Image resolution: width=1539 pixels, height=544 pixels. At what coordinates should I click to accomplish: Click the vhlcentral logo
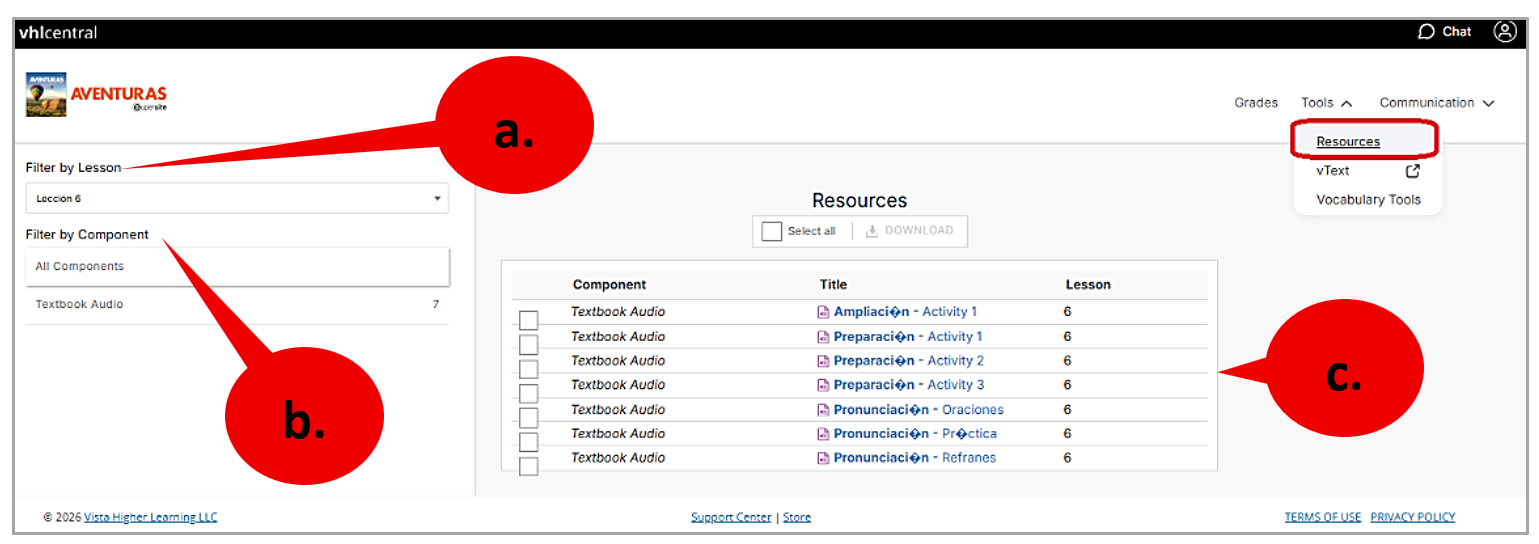pos(58,33)
